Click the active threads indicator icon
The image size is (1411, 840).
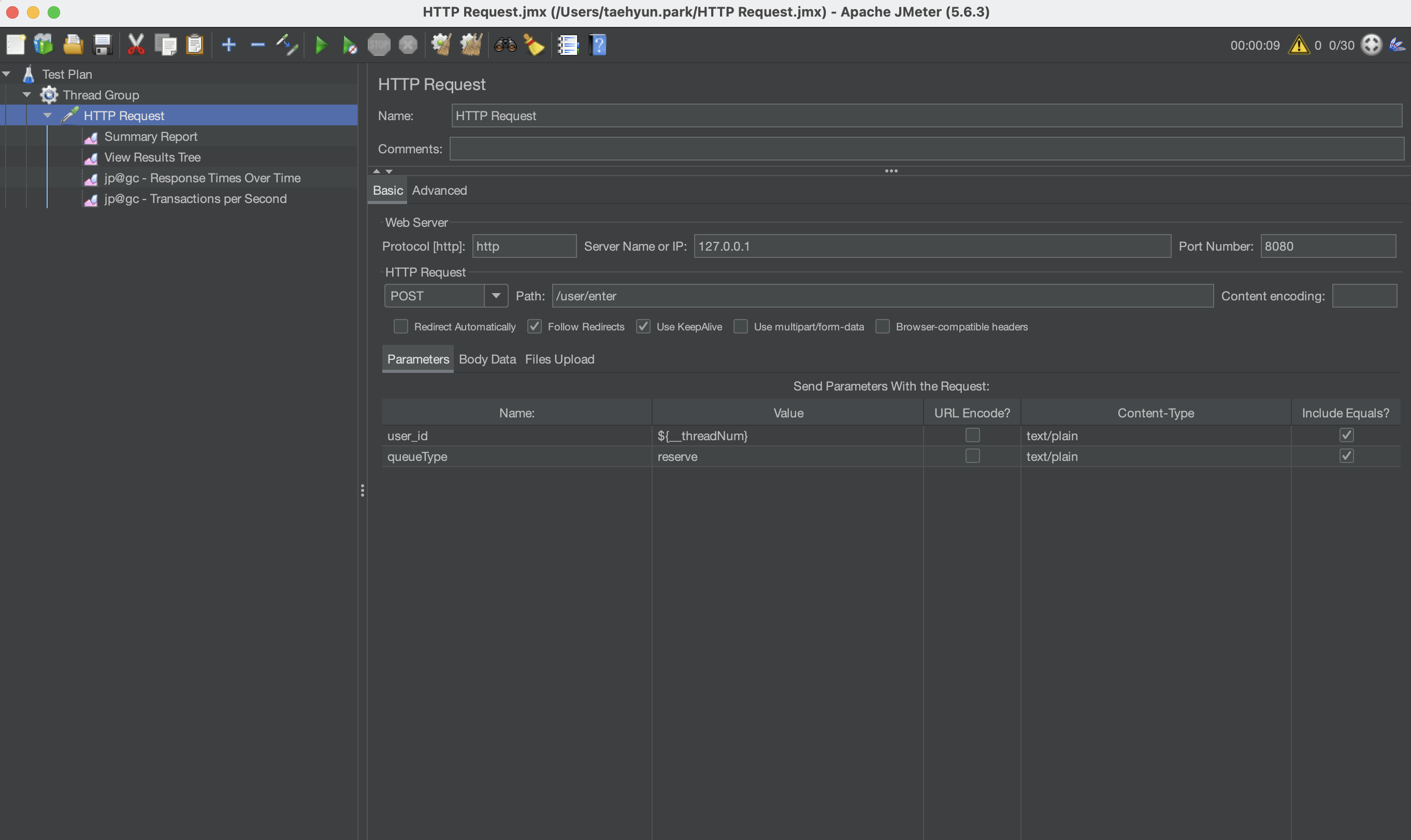pos(1372,45)
